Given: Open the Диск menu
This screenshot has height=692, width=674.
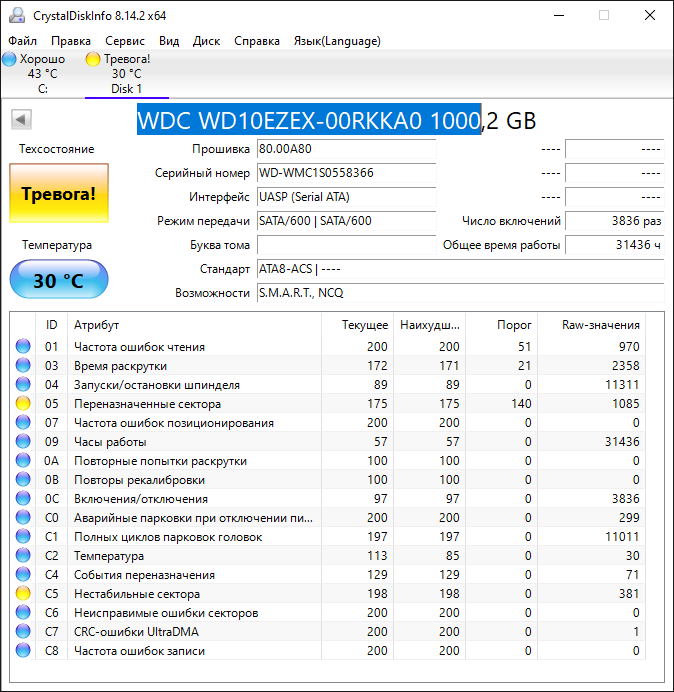Looking at the screenshot, I should coord(206,41).
